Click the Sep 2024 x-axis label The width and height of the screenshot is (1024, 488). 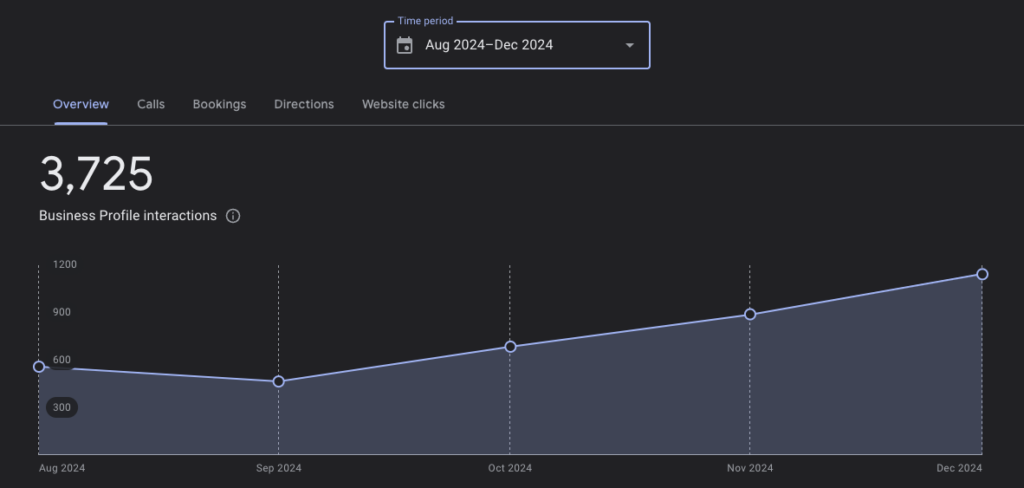point(278,468)
